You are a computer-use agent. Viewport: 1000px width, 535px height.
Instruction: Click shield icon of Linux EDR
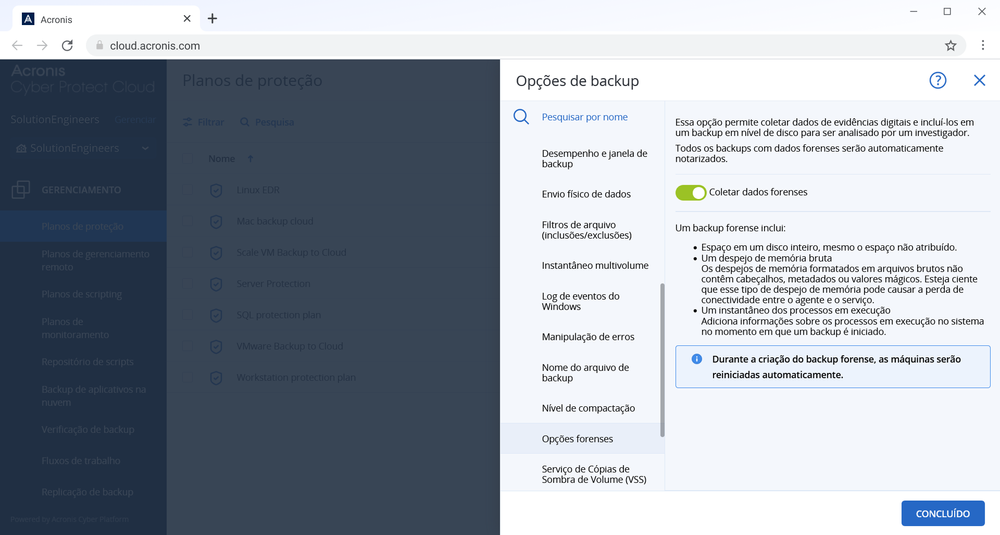point(216,190)
